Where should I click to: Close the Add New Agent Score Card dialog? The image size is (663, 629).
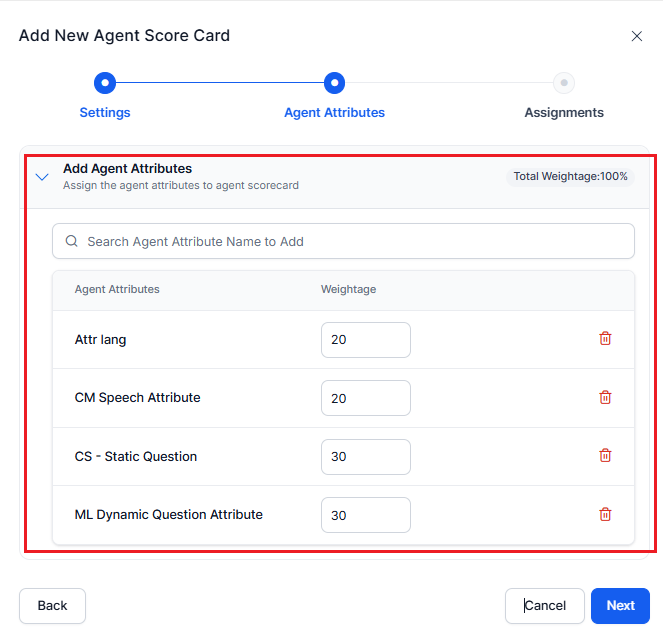pyautogui.click(x=637, y=36)
